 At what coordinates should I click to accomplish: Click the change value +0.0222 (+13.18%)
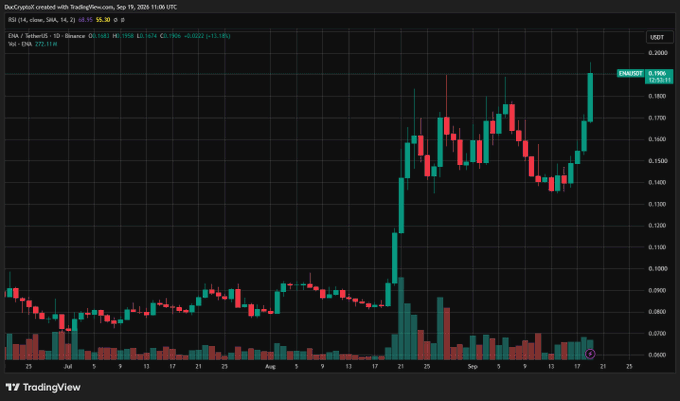[207, 36]
